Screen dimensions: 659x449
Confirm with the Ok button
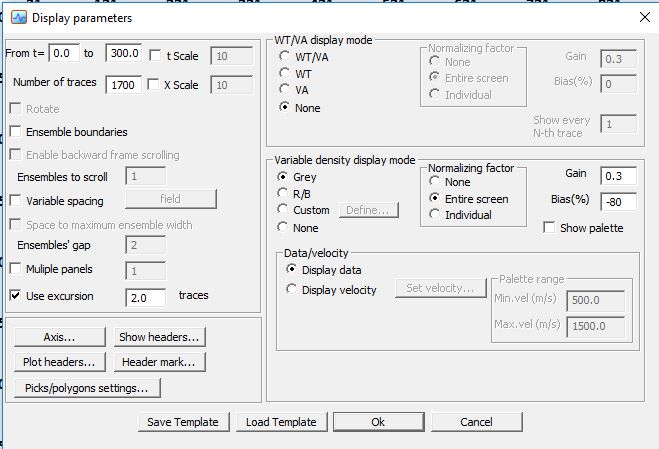coord(379,422)
